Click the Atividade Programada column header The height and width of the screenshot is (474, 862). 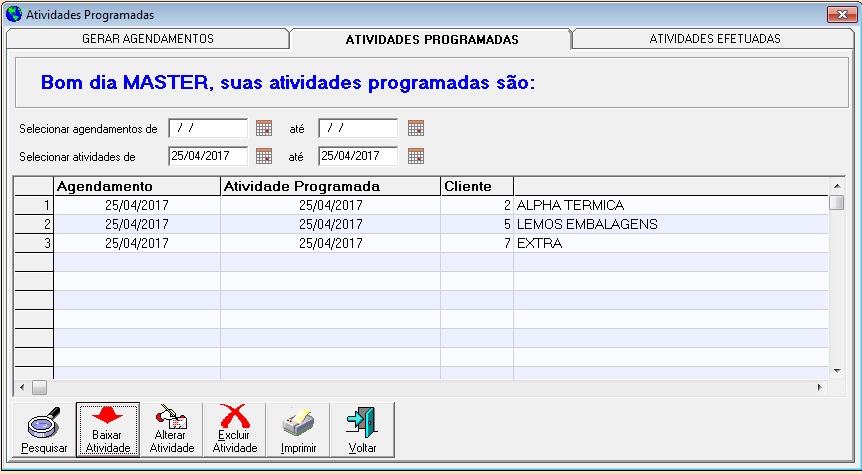[x=330, y=186]
